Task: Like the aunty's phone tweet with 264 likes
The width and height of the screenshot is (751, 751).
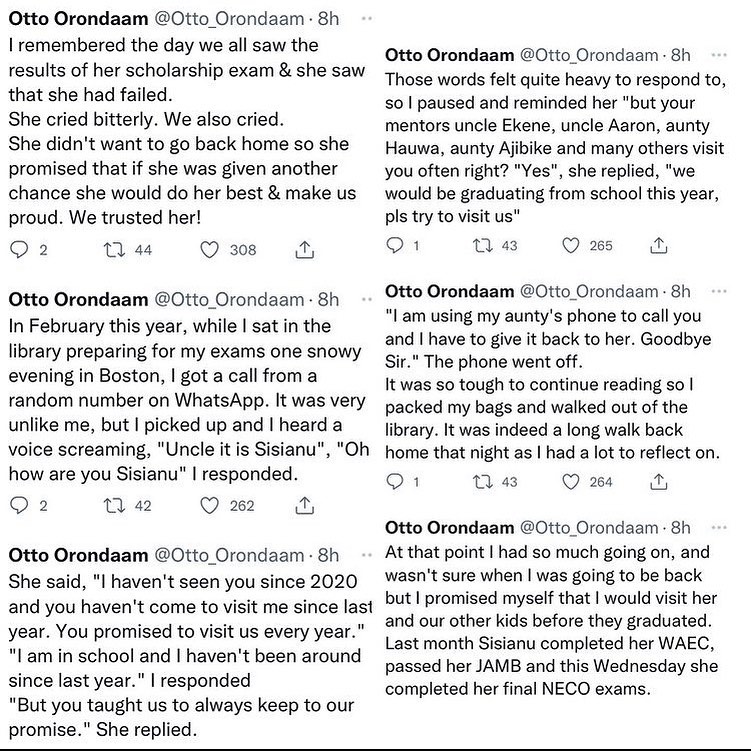Action: point(573,482)
